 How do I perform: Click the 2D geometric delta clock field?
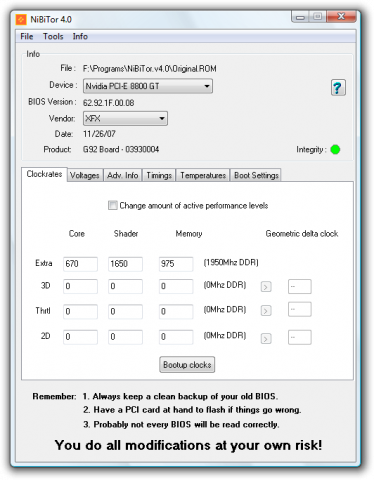300,337
